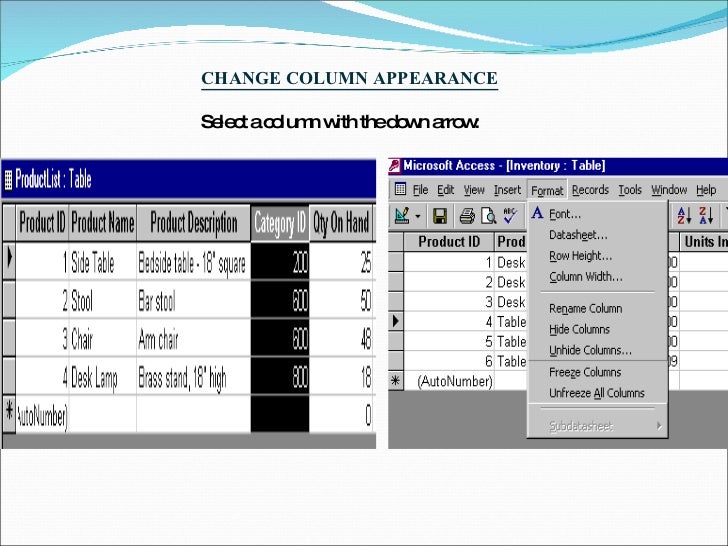728x546 pixels.
Task: Click the Category ID cell showing 200
Action: tap(280, 262)
